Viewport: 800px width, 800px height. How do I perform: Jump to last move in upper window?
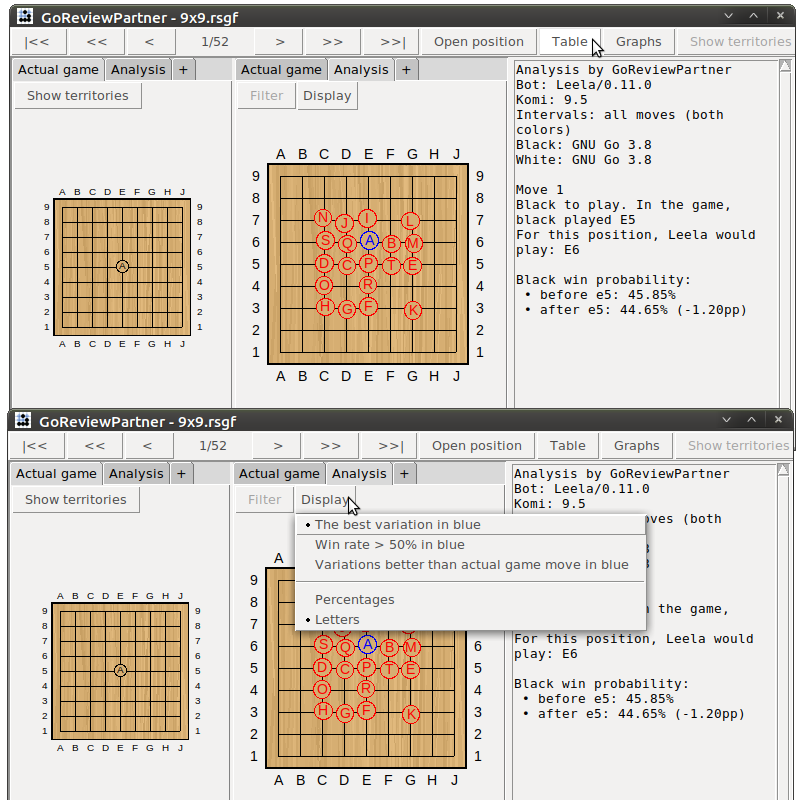[x=392, y=42]
